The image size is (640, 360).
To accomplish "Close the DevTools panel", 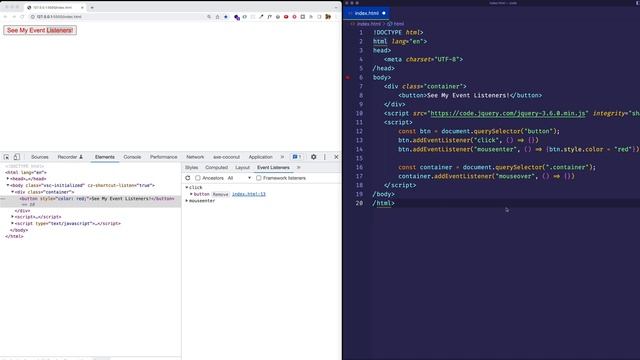I will [336, 157].
